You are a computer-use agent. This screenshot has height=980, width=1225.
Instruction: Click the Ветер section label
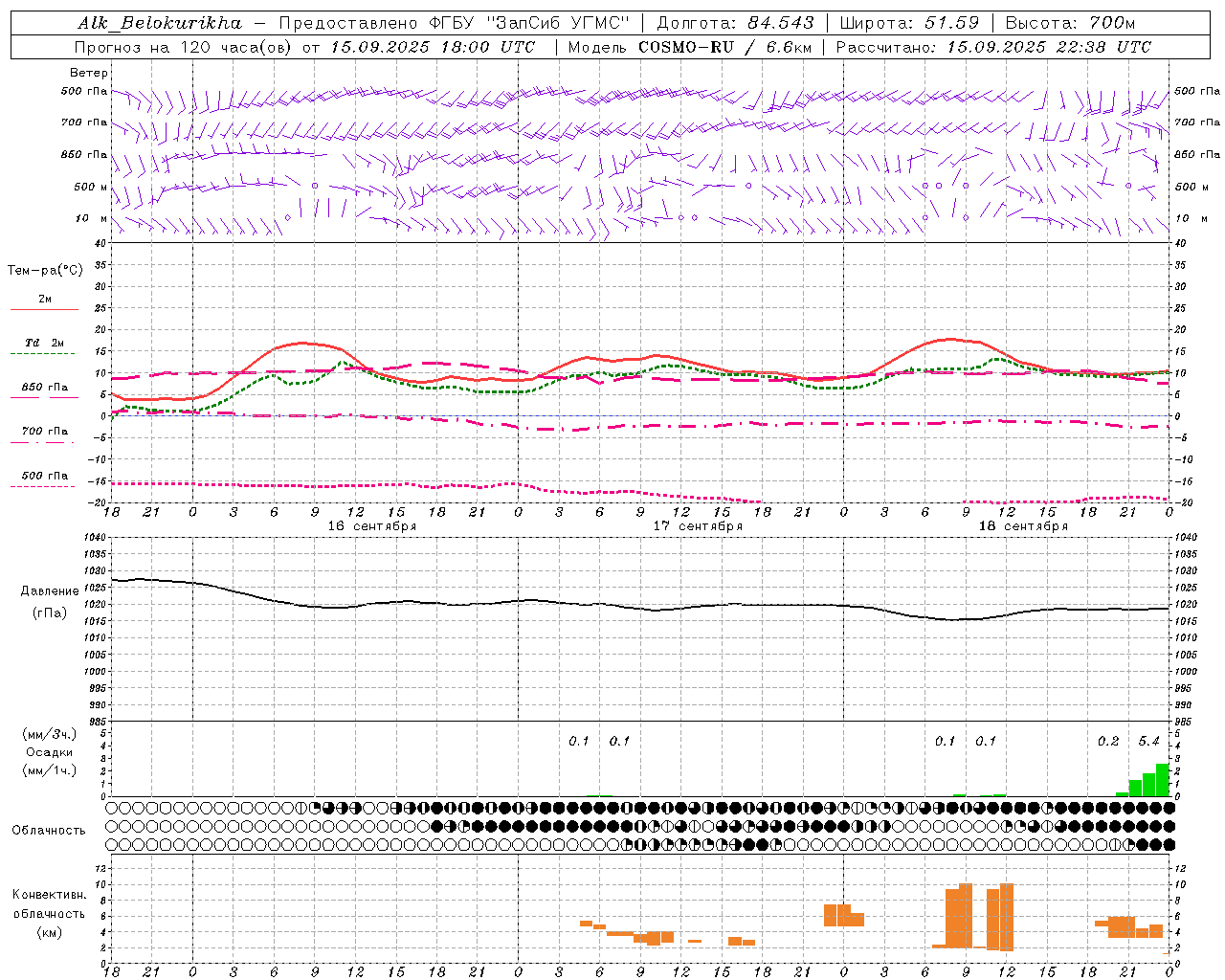pyautogui.click(x=89, y=73)
